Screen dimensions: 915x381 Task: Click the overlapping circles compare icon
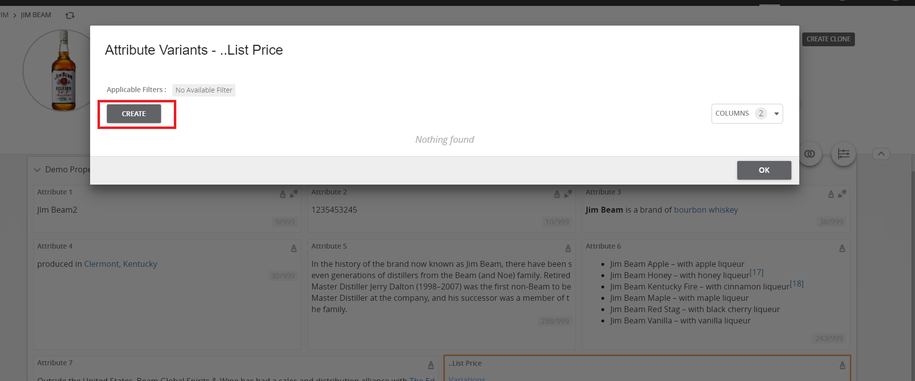(x=809, y=154)
